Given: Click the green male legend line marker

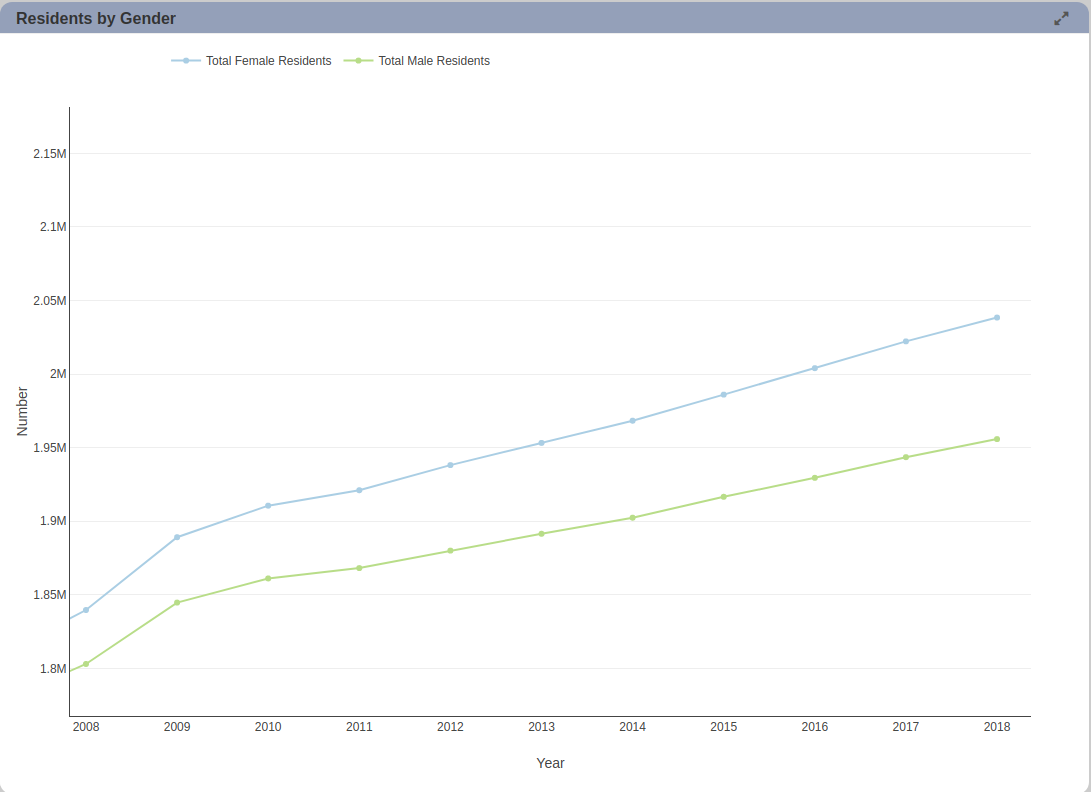Looking at the screenshot, I should pos(358,61).
